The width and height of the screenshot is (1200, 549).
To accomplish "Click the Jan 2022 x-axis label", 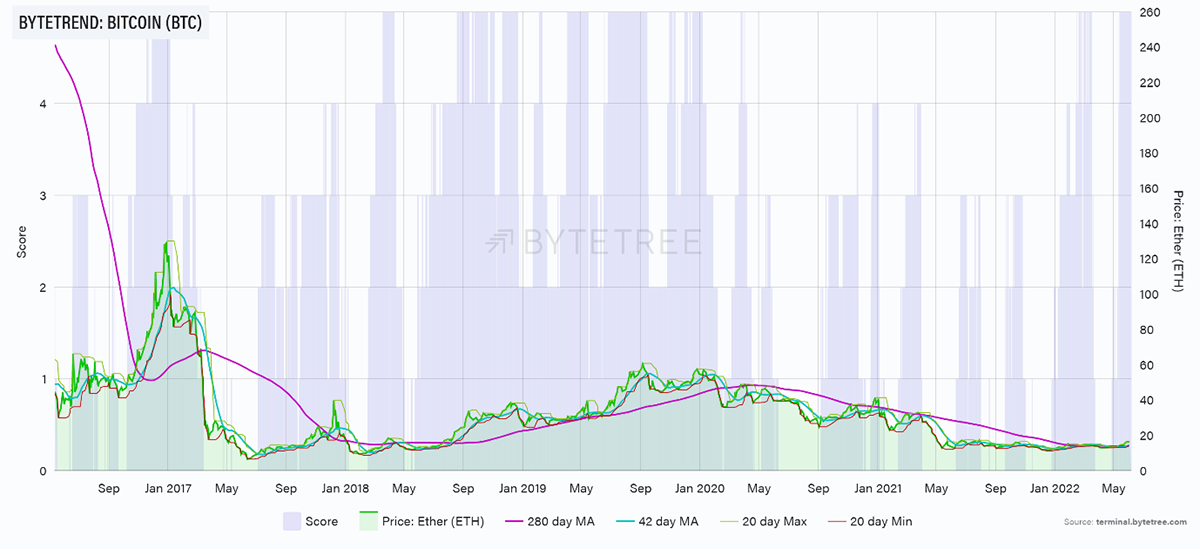I will 1054,488.
